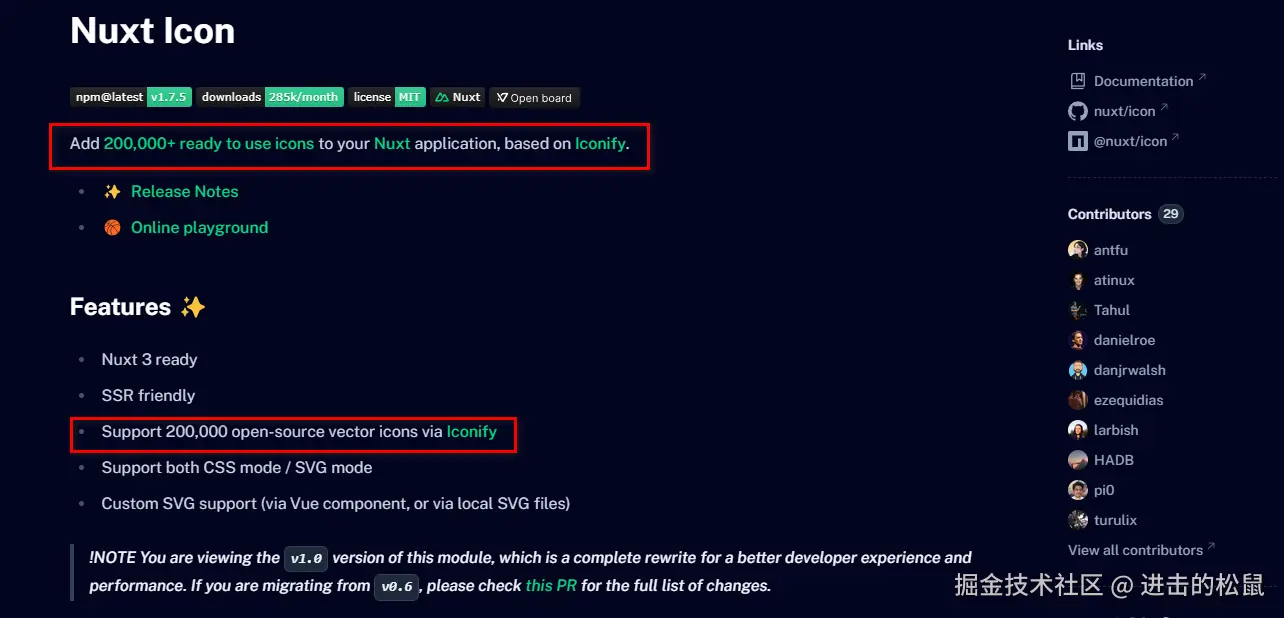This screenshot has width=1284, height=618.
Task: Click the 'Custom SVG support' list item
Action: coord(336,503)
